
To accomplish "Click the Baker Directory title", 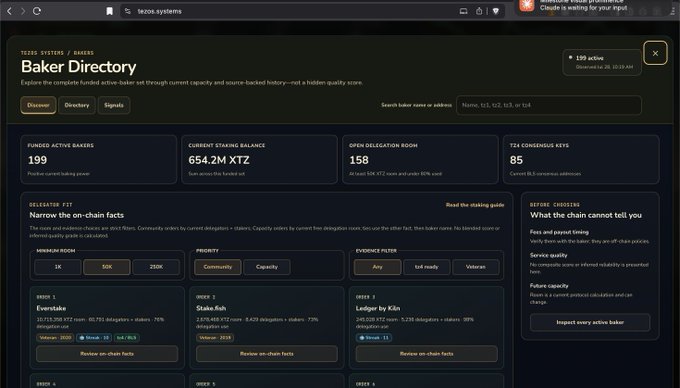I will pyautogui.click(x=78, y=67).
